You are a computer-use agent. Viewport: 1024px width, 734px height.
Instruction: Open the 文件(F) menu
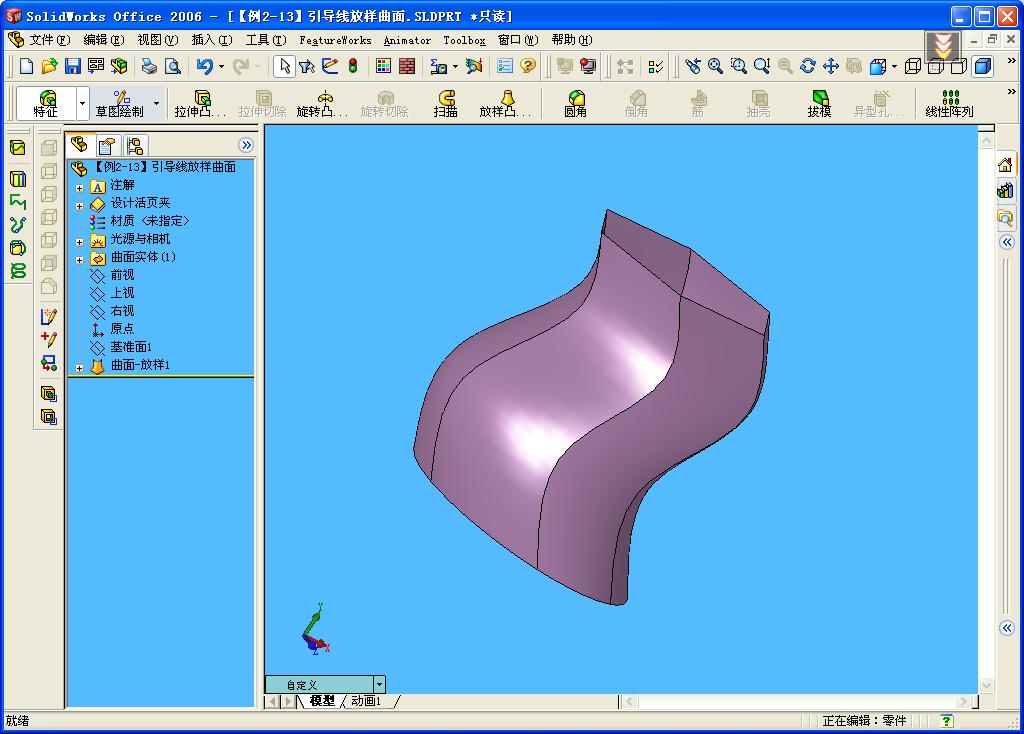pos(49,40)
